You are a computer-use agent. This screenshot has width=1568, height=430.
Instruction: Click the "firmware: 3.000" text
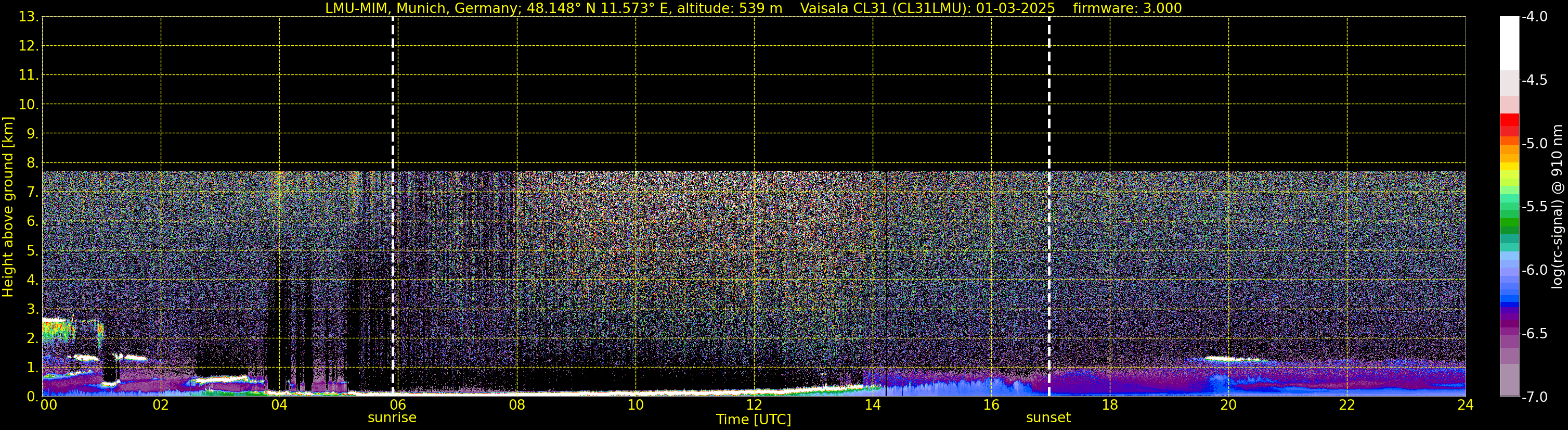pyautogui.click(x=1128, y=8)
